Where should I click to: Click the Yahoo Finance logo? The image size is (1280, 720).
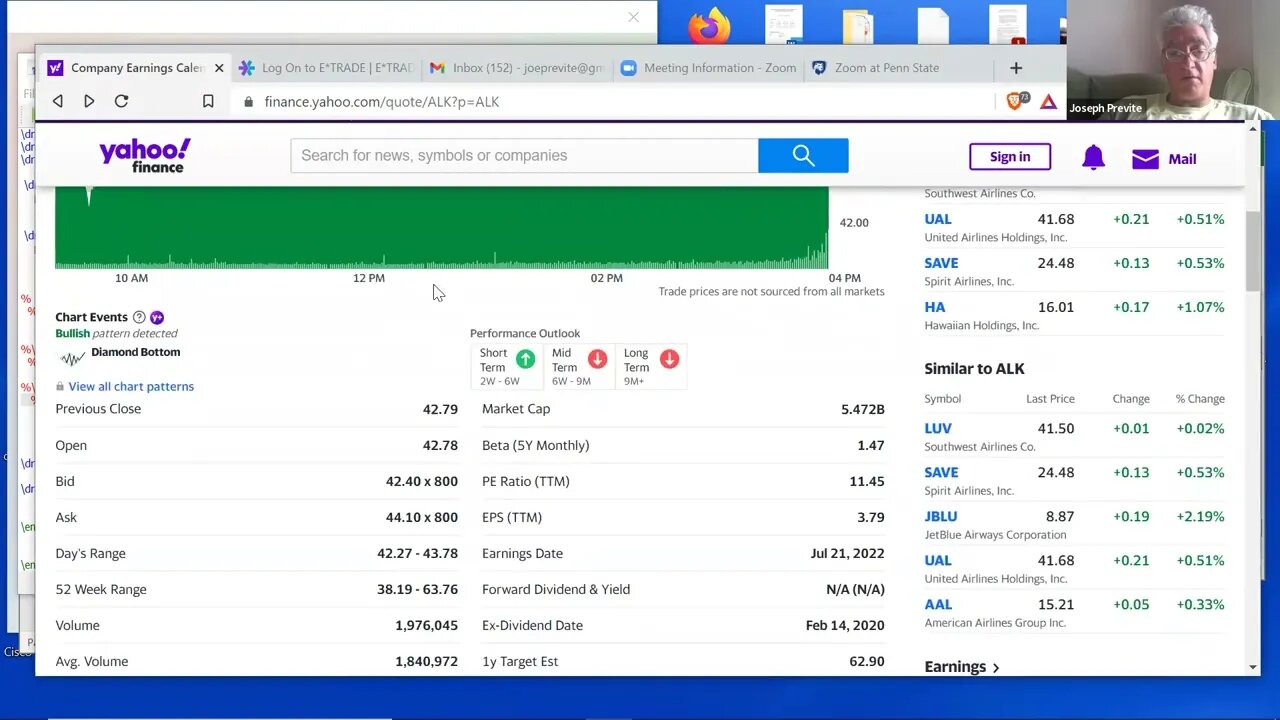click(x=145, y=156)
